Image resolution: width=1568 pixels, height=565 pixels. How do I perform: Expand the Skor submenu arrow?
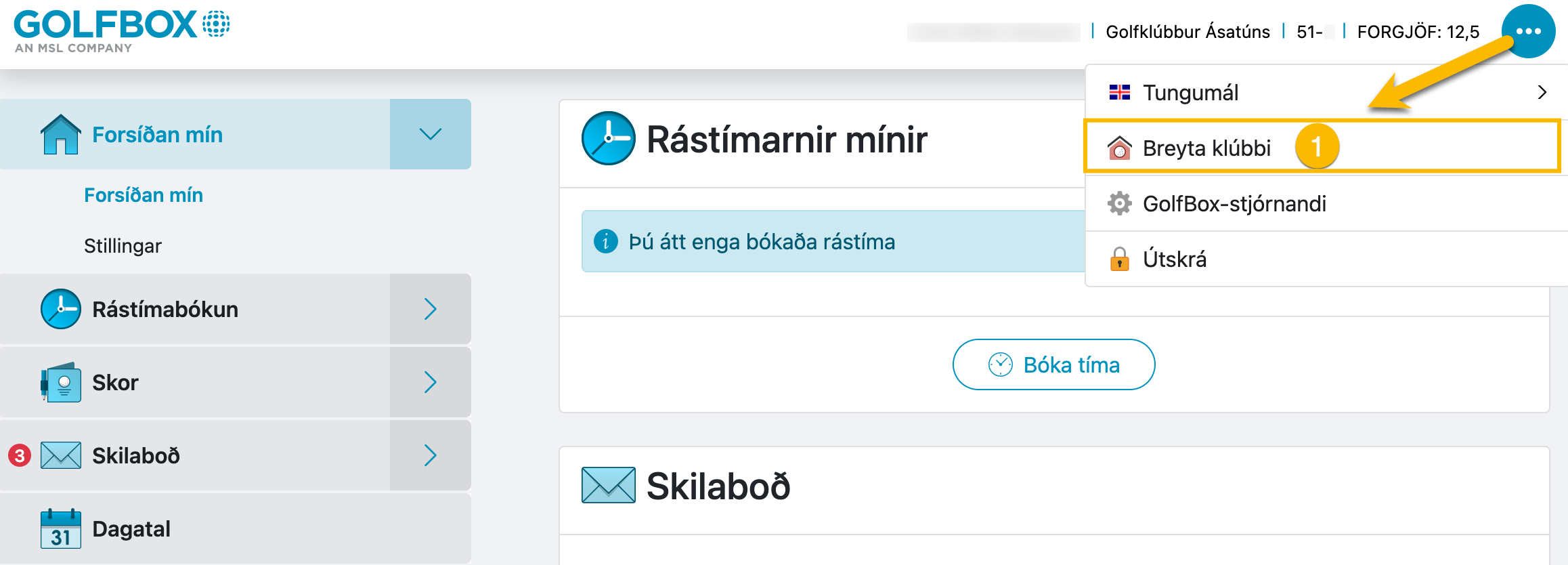click(x=431, y=382)
